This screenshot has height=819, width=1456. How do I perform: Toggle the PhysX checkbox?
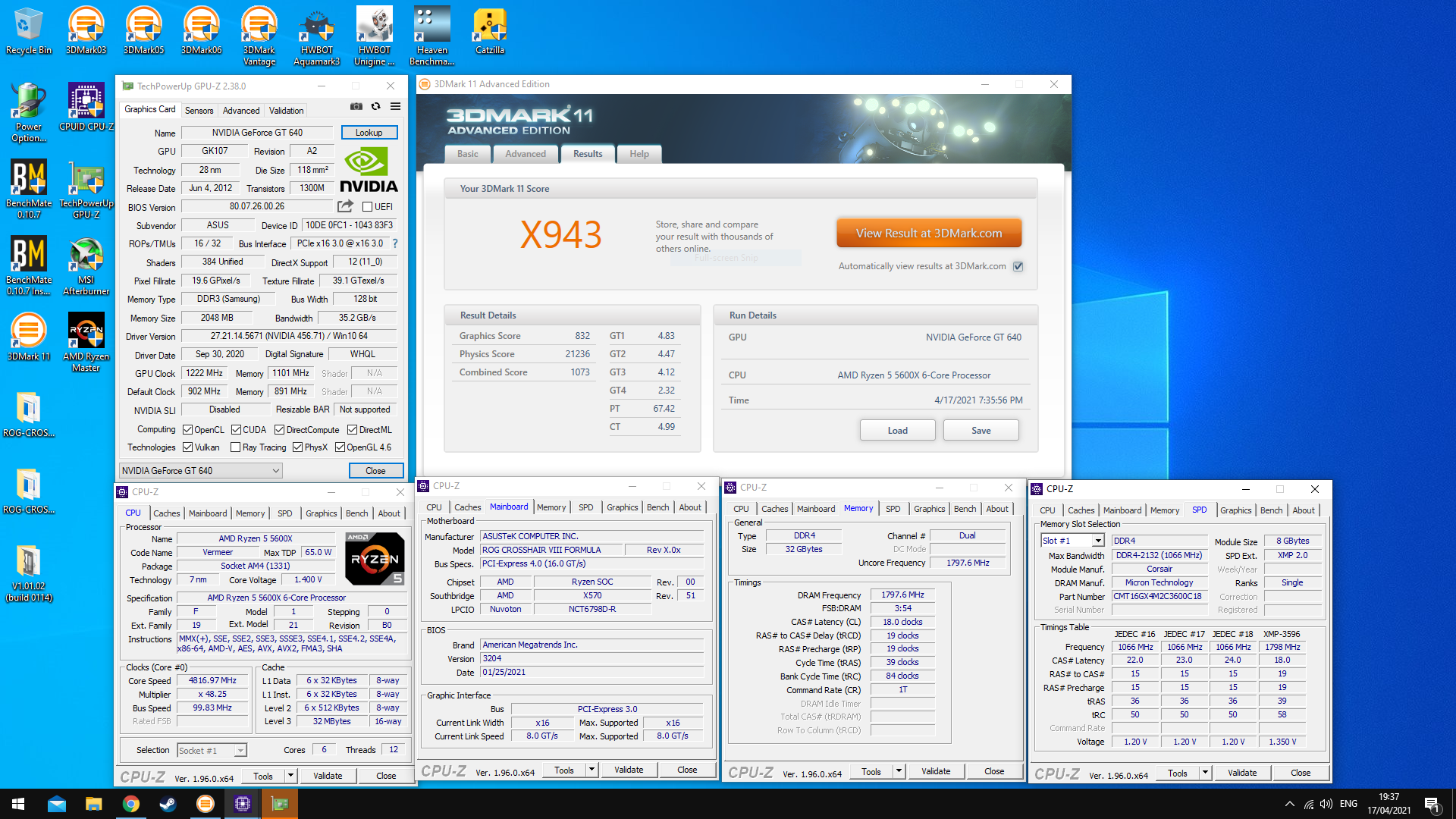pos(297,447)
